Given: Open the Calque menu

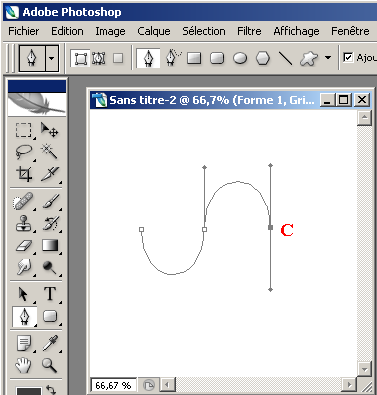Looking at the screenshot, I should coord(154,31).
